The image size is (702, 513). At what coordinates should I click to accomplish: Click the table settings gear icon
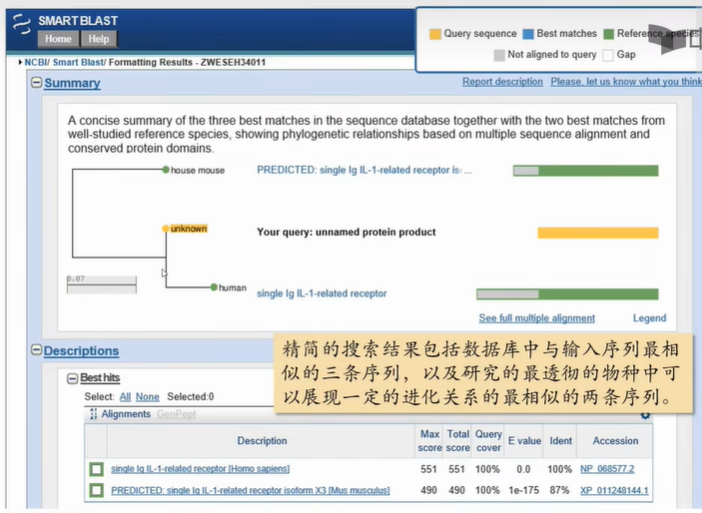(645, 416)
